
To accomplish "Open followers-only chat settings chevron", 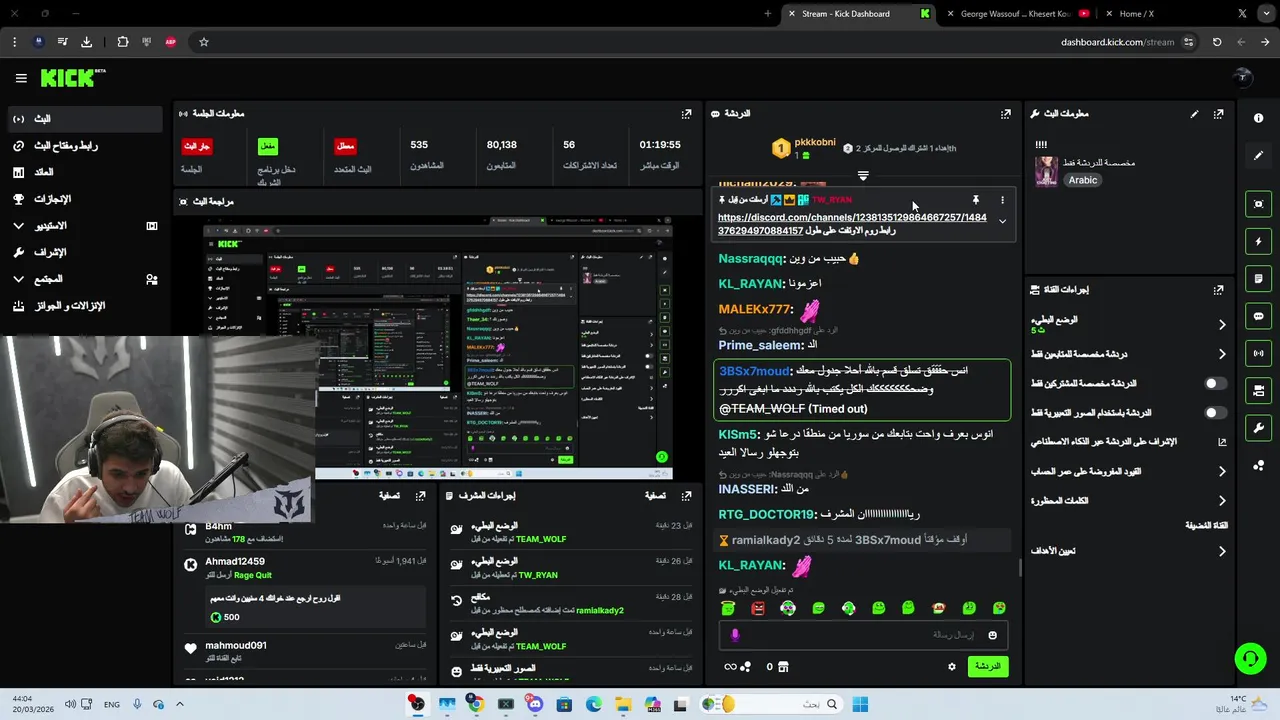I will point(1221,354).
